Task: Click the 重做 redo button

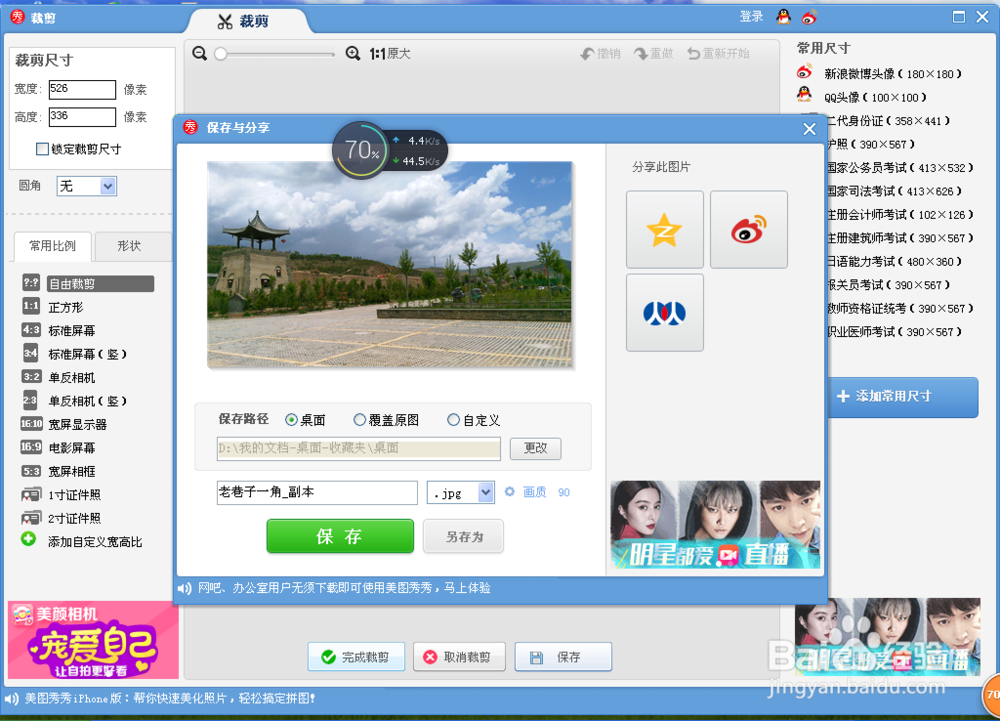Action: tap(653, 54)
